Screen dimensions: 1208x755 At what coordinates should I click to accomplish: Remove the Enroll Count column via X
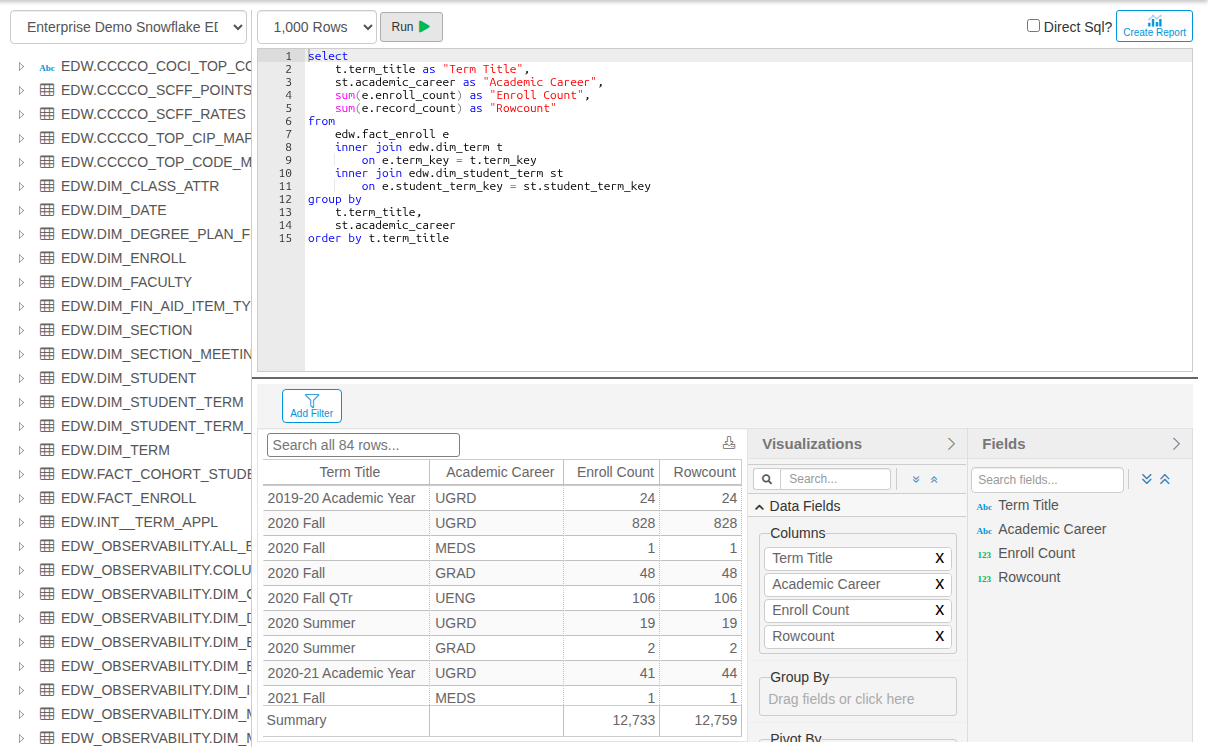(x=939, y=611)
